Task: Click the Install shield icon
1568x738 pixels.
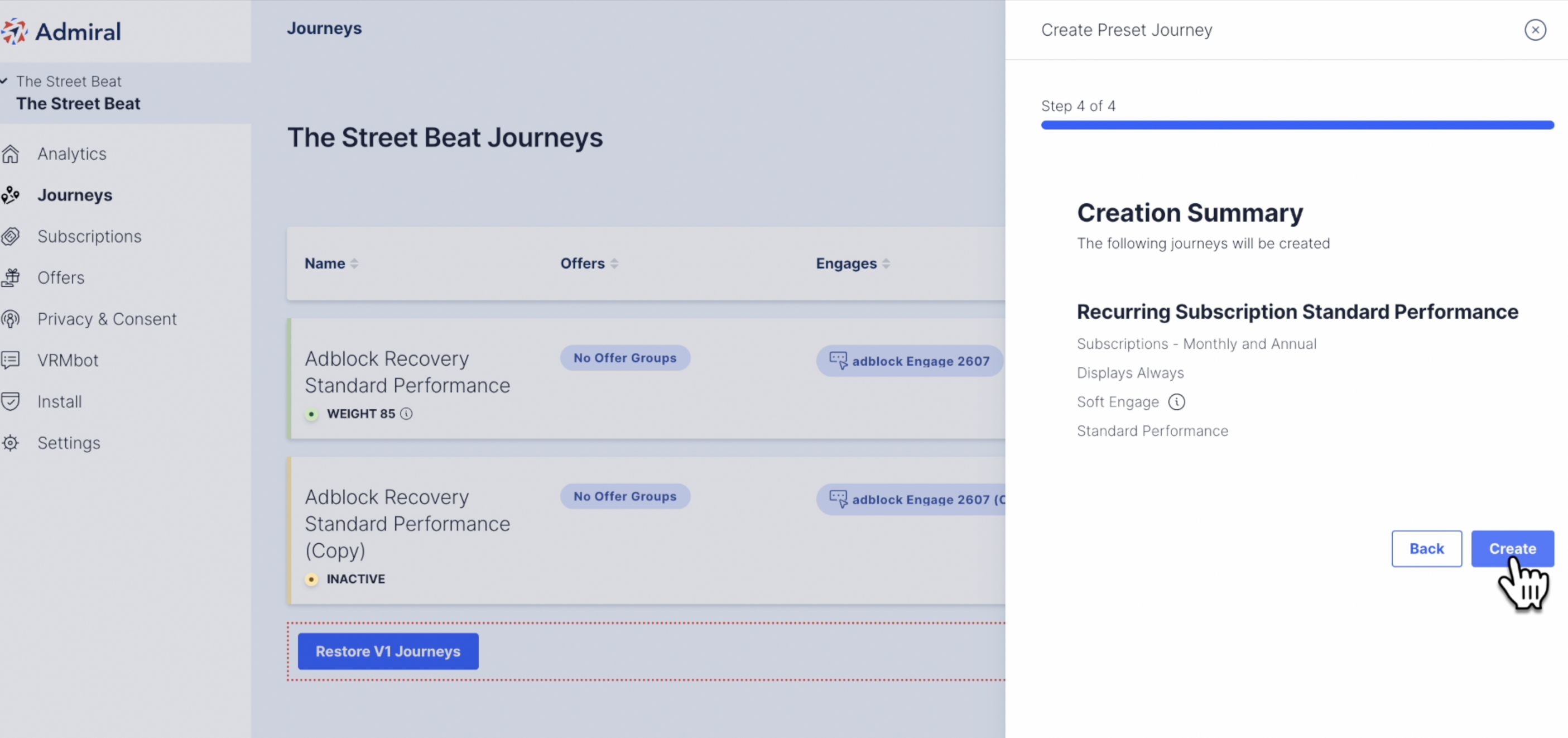Action: coord(11,402)
